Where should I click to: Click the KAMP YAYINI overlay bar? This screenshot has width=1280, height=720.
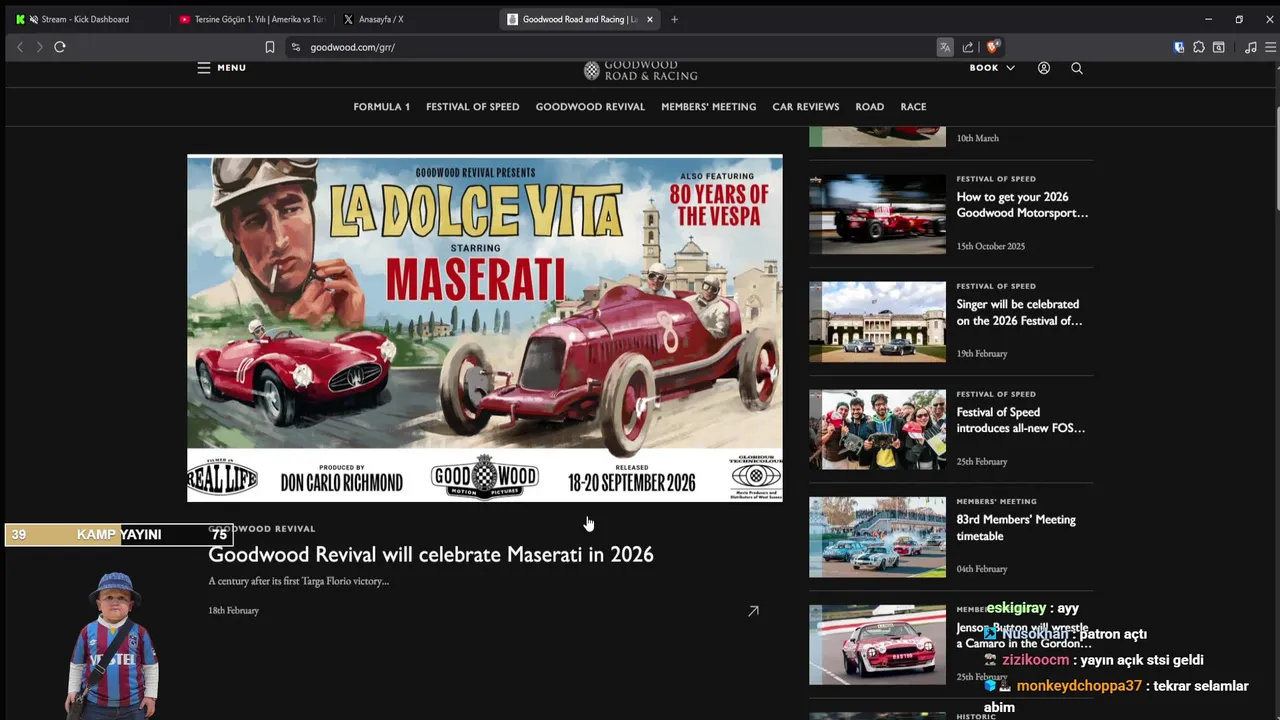tap(119, 535)
